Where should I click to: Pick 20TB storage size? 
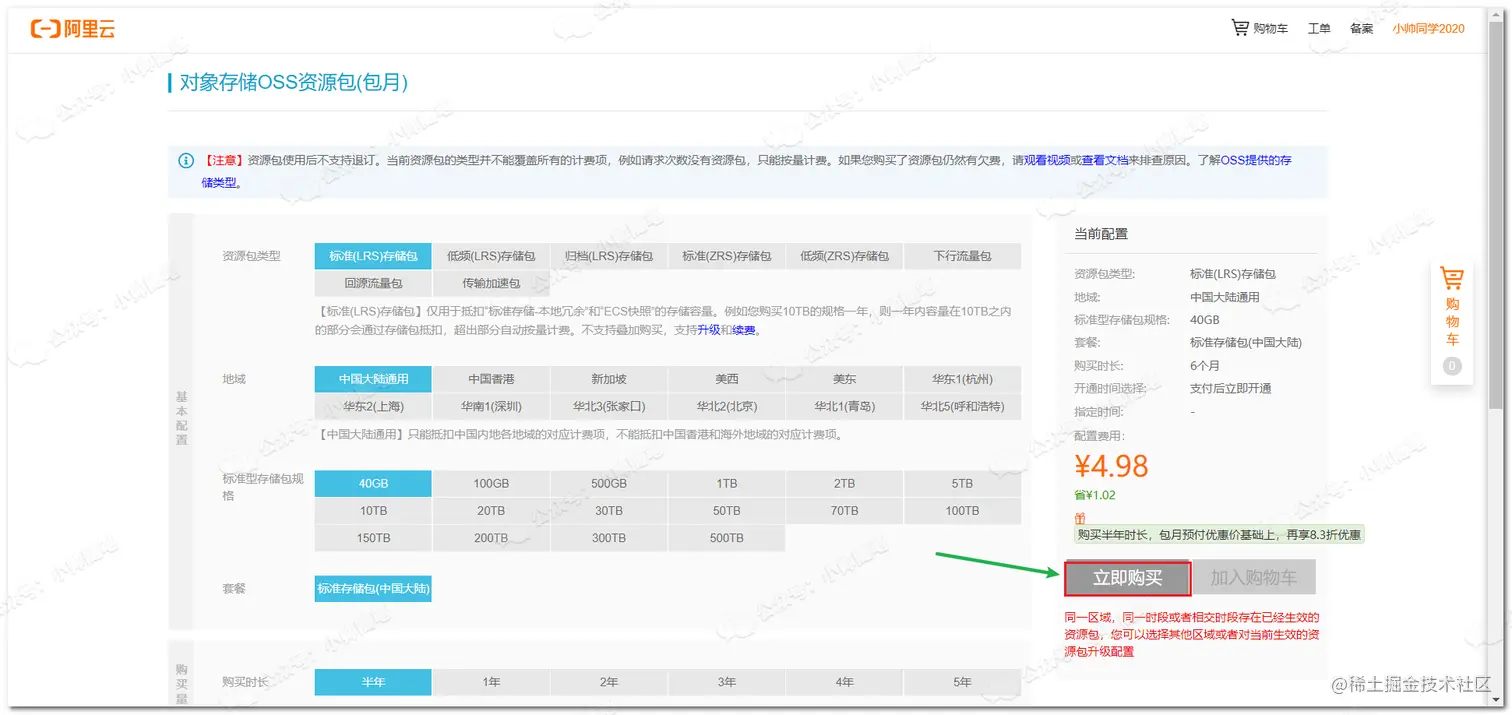pyautogui.click(x=491, y=511)
